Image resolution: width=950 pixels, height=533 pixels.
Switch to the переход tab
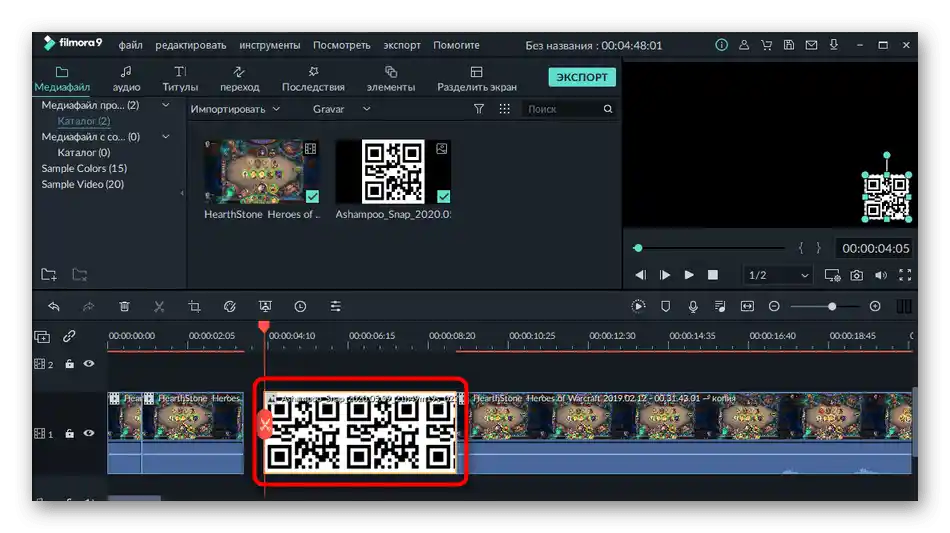point(239,79)
